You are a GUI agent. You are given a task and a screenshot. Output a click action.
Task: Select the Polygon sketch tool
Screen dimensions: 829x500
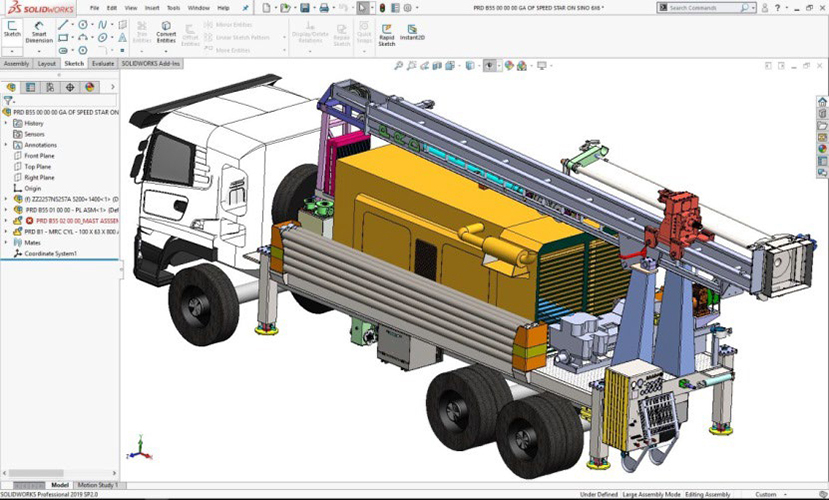(83, 50)
